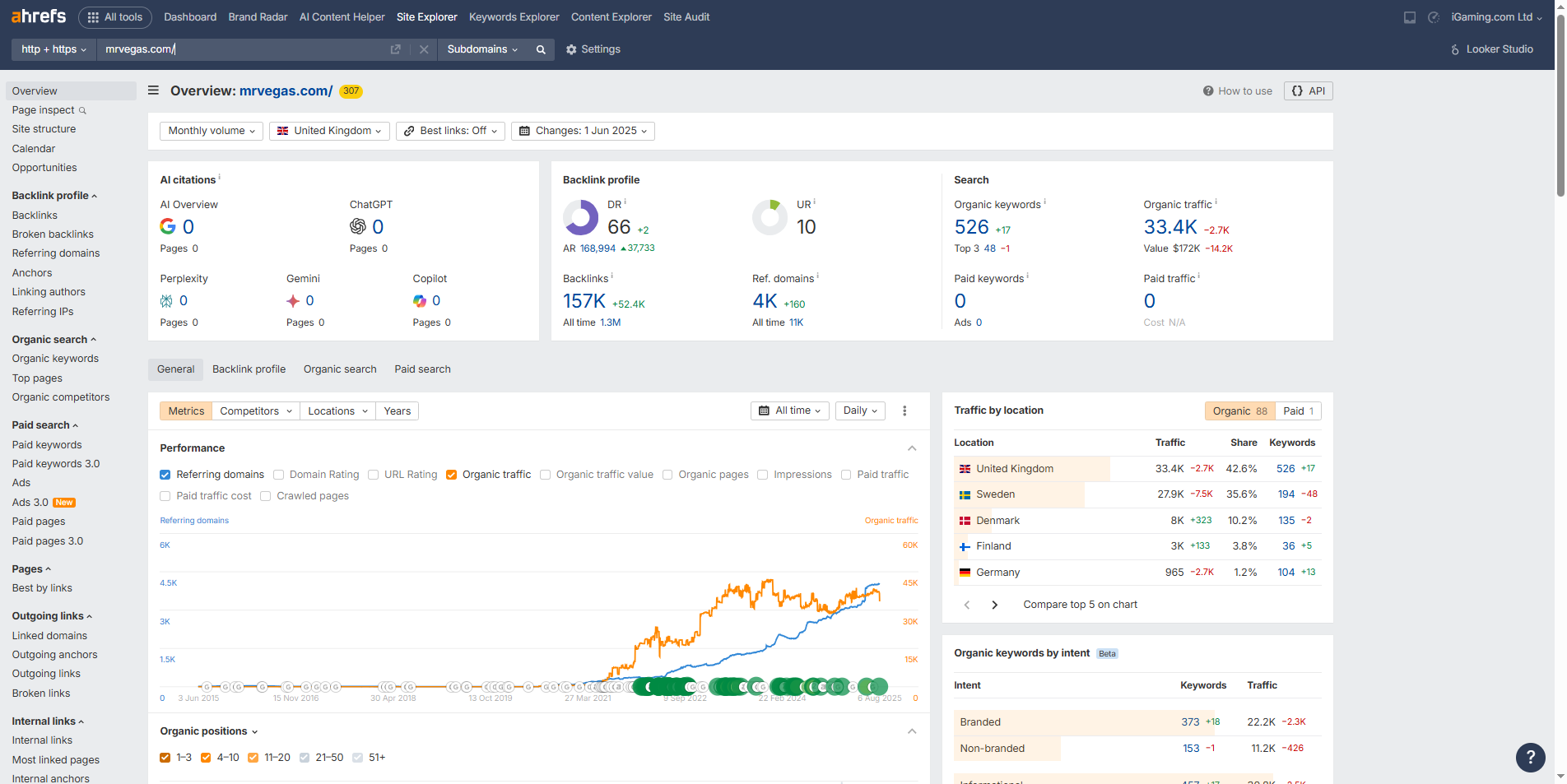Click the 157K backlinks count
Viewport: 1567px width, 784px height.
(584, 301)
